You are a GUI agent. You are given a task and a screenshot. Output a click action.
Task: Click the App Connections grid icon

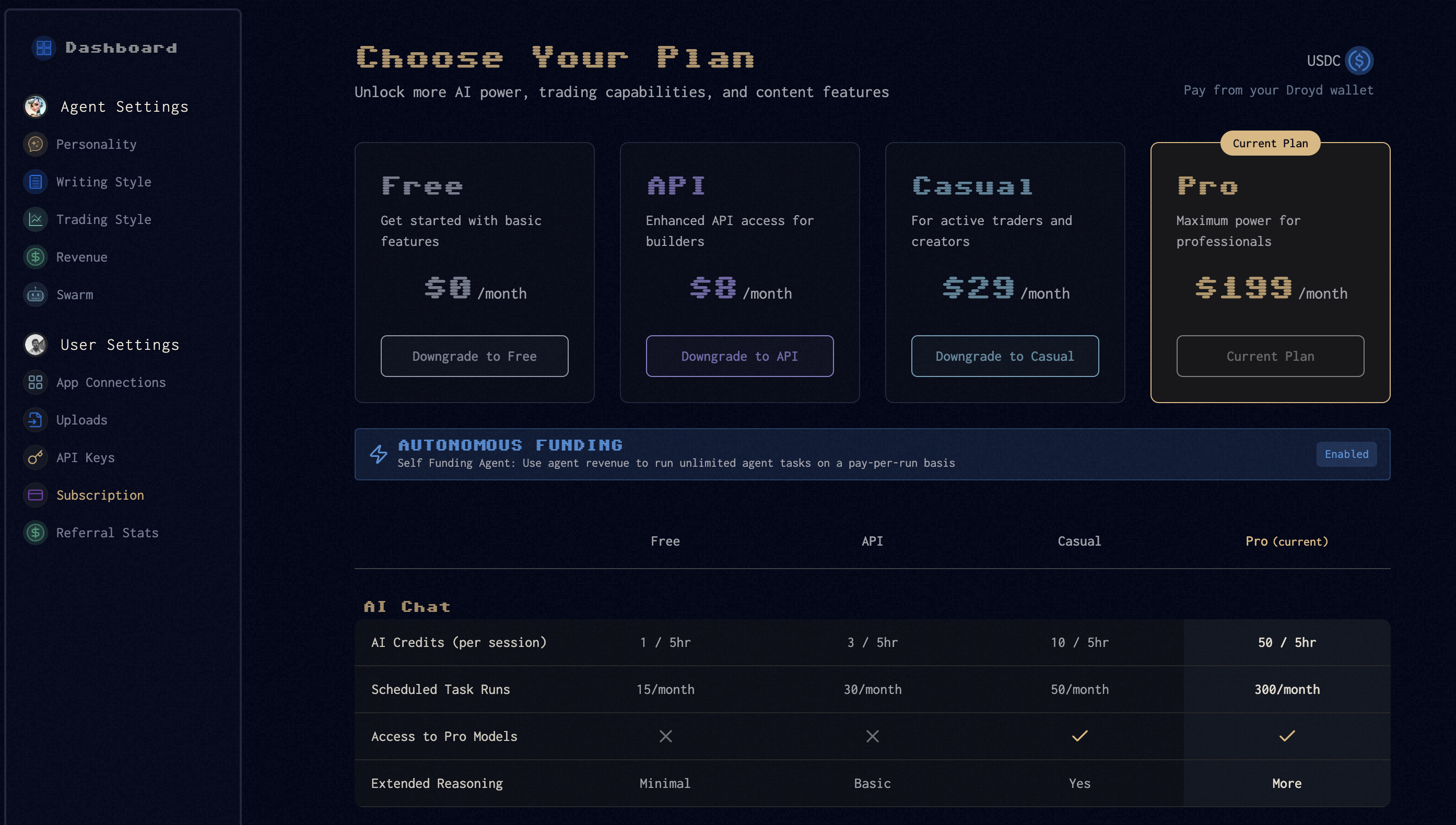pos(36,382)
